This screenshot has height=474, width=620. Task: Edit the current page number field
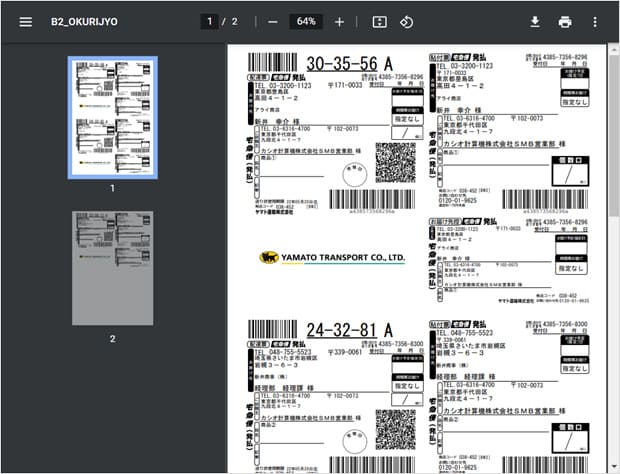click(210, 21)
